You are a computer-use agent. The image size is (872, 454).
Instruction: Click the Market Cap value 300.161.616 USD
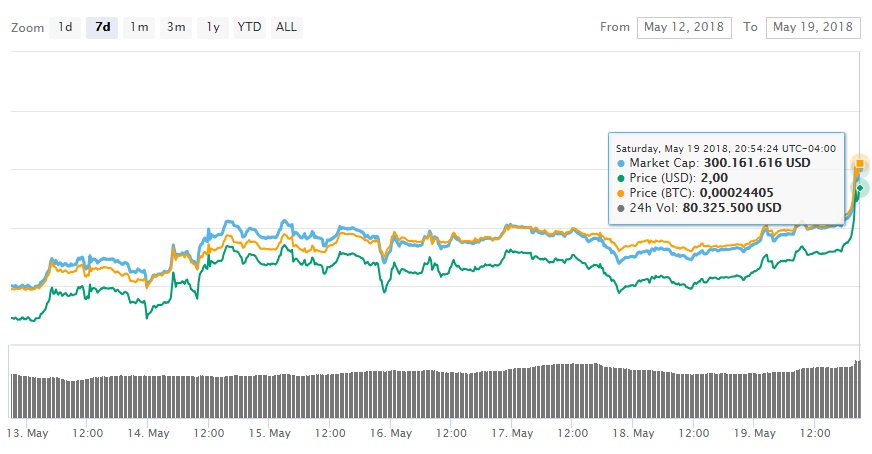tap(757, 163)
